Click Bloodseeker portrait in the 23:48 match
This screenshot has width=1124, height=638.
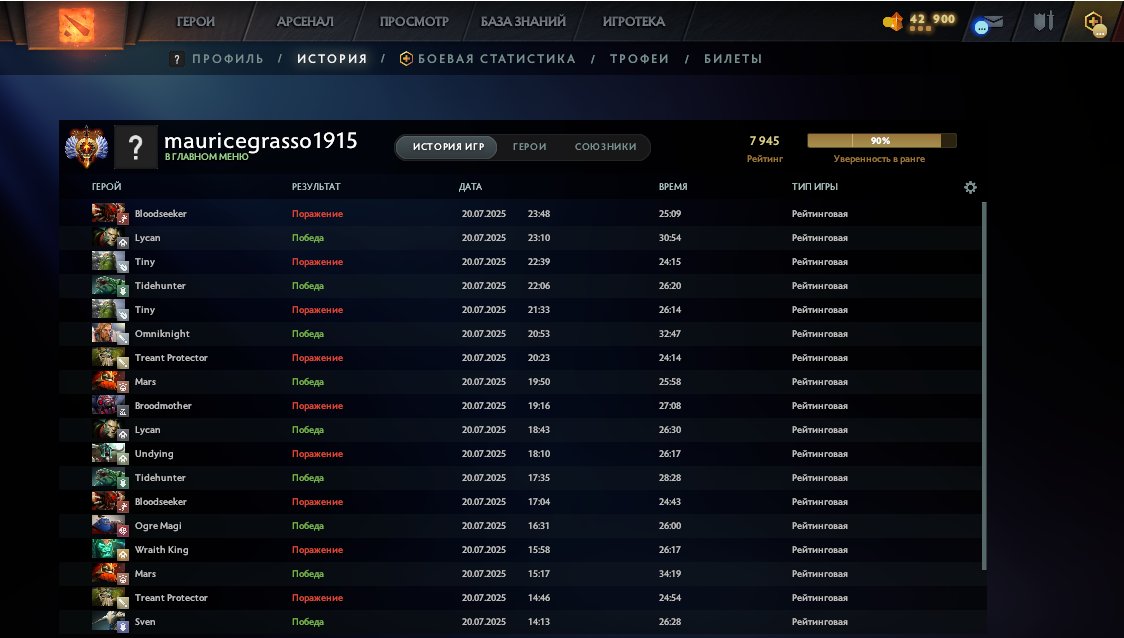110,214
